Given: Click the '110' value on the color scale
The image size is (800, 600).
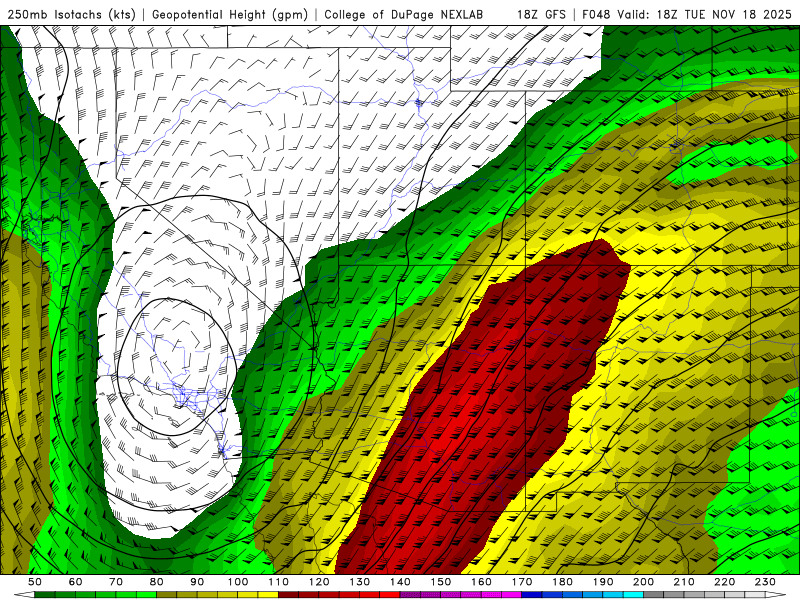Looking at the screenshot, I should click(x=278, y=582).
